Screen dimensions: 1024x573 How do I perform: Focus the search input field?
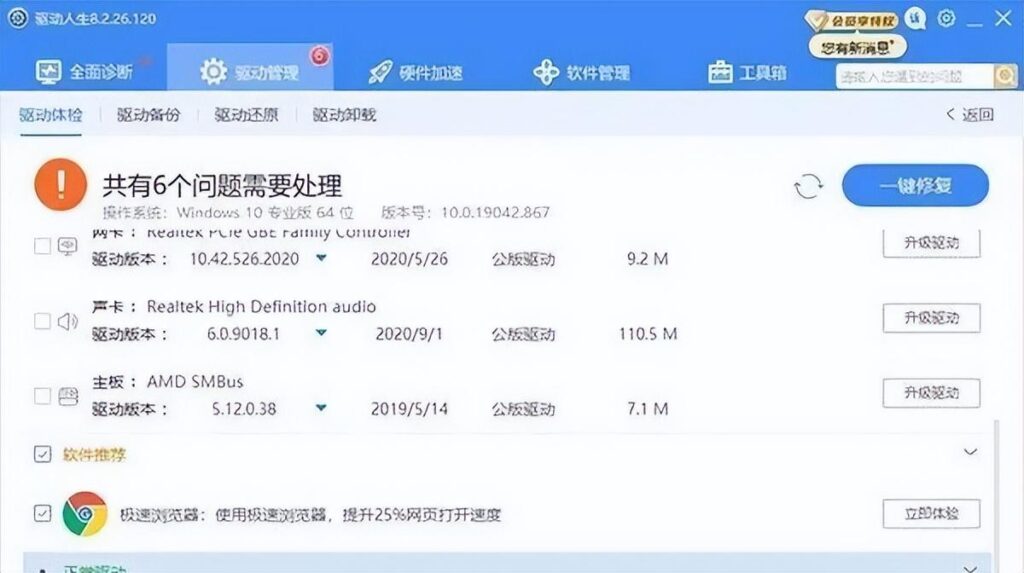click(x=914, y=76)
